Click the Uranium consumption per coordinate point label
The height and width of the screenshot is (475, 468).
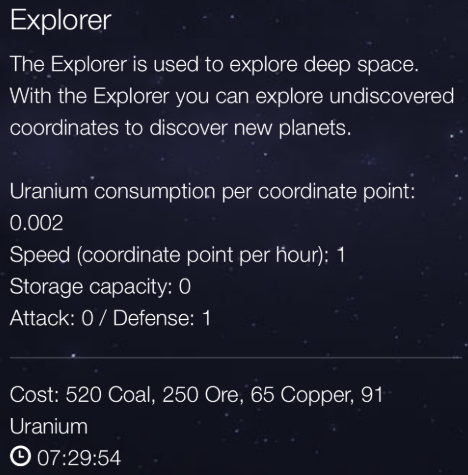click(212, 192)
